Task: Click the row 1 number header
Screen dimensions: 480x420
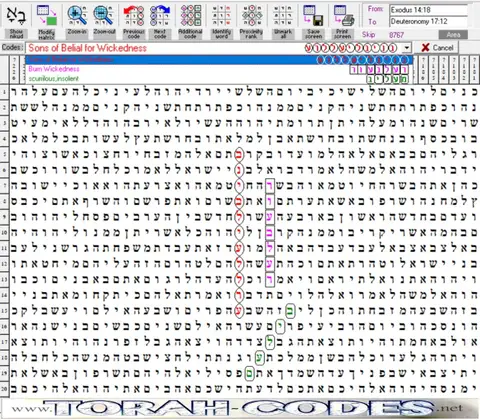Action: pyautogui.click(x=4, y=91)
